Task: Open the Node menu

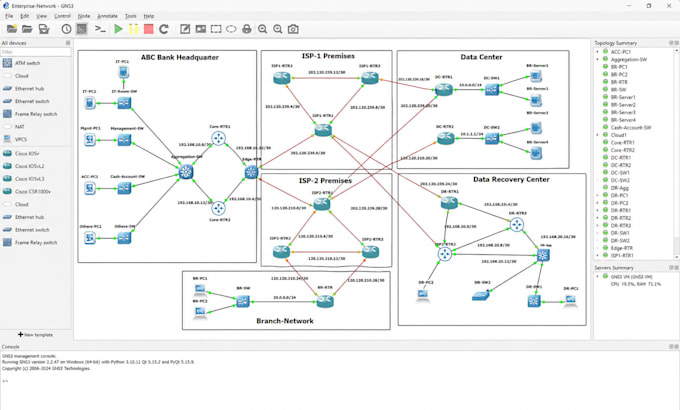Action: coord(84,16)
